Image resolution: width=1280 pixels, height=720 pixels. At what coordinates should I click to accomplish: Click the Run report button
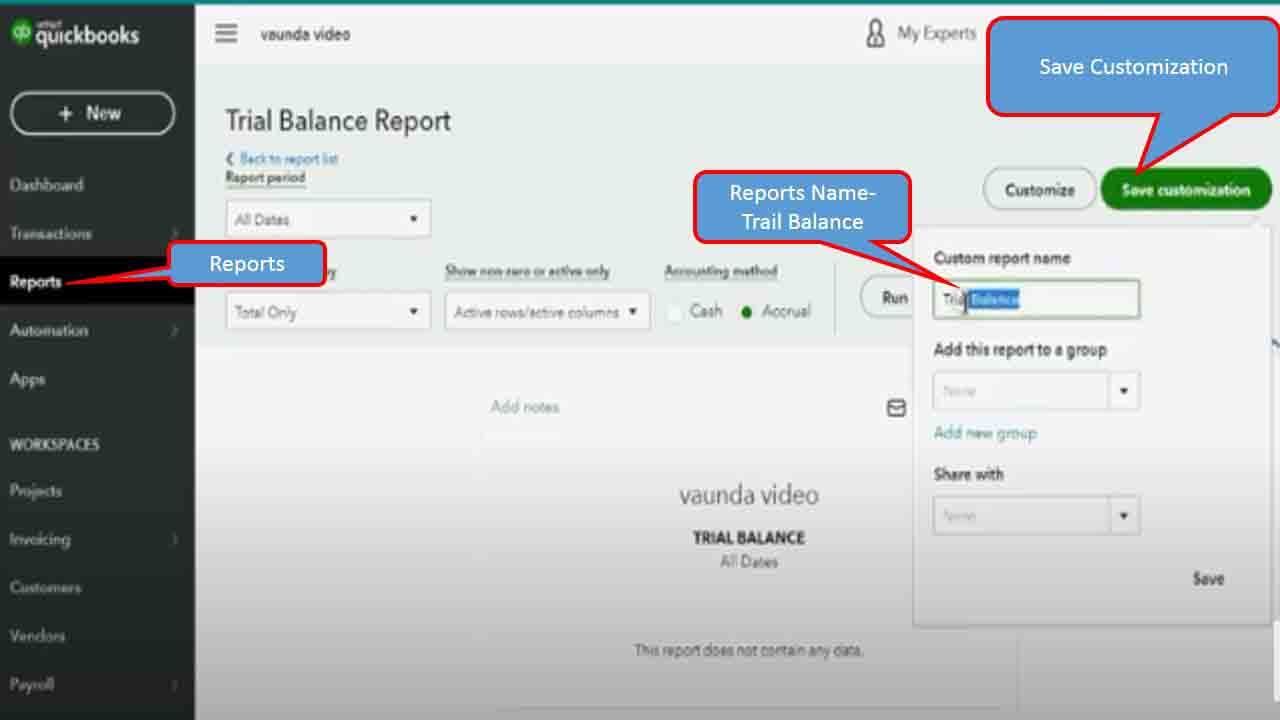(886, 297)
